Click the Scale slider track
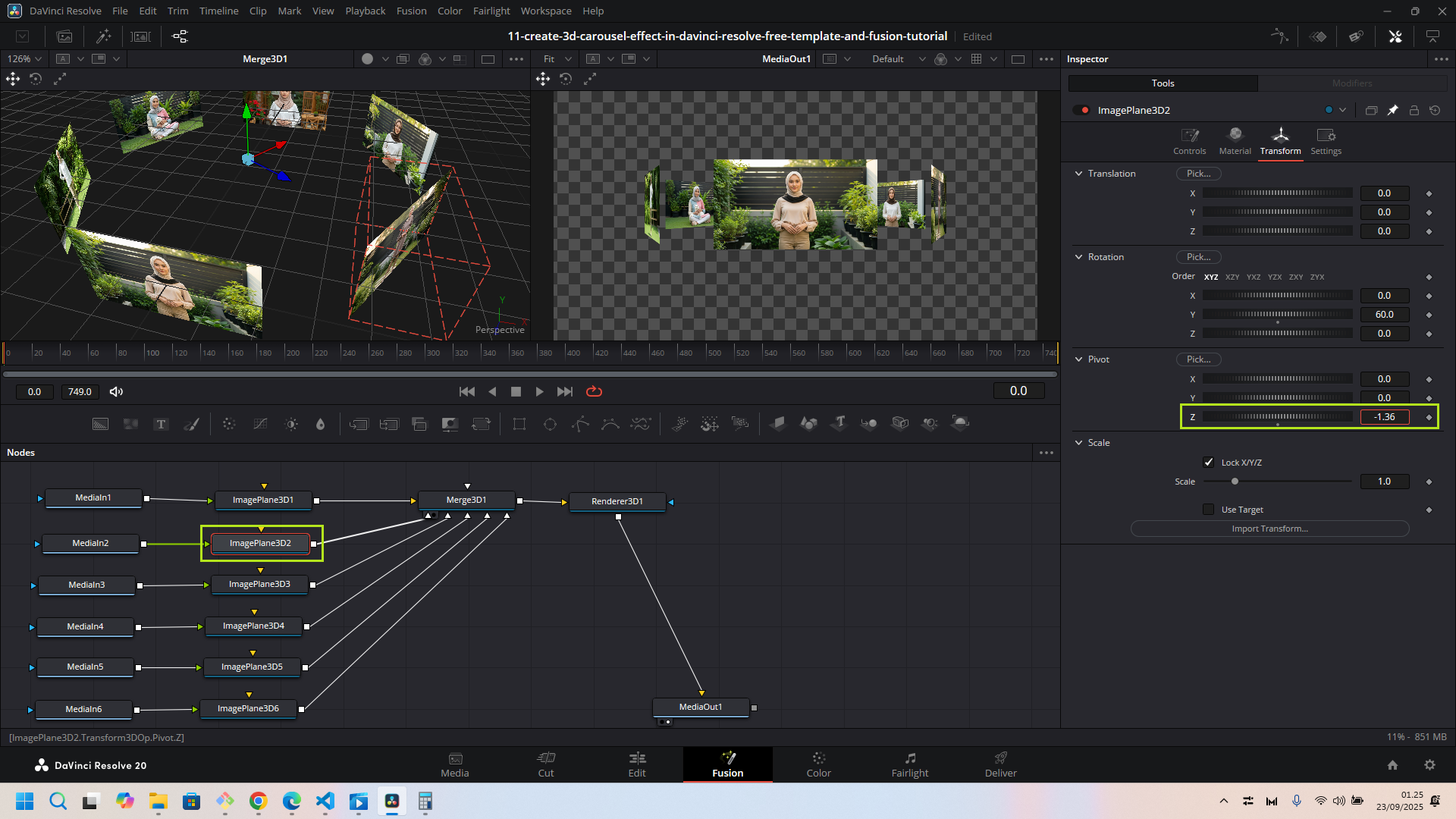This screenshot has height=819, width=1456. click(1289, 482)
